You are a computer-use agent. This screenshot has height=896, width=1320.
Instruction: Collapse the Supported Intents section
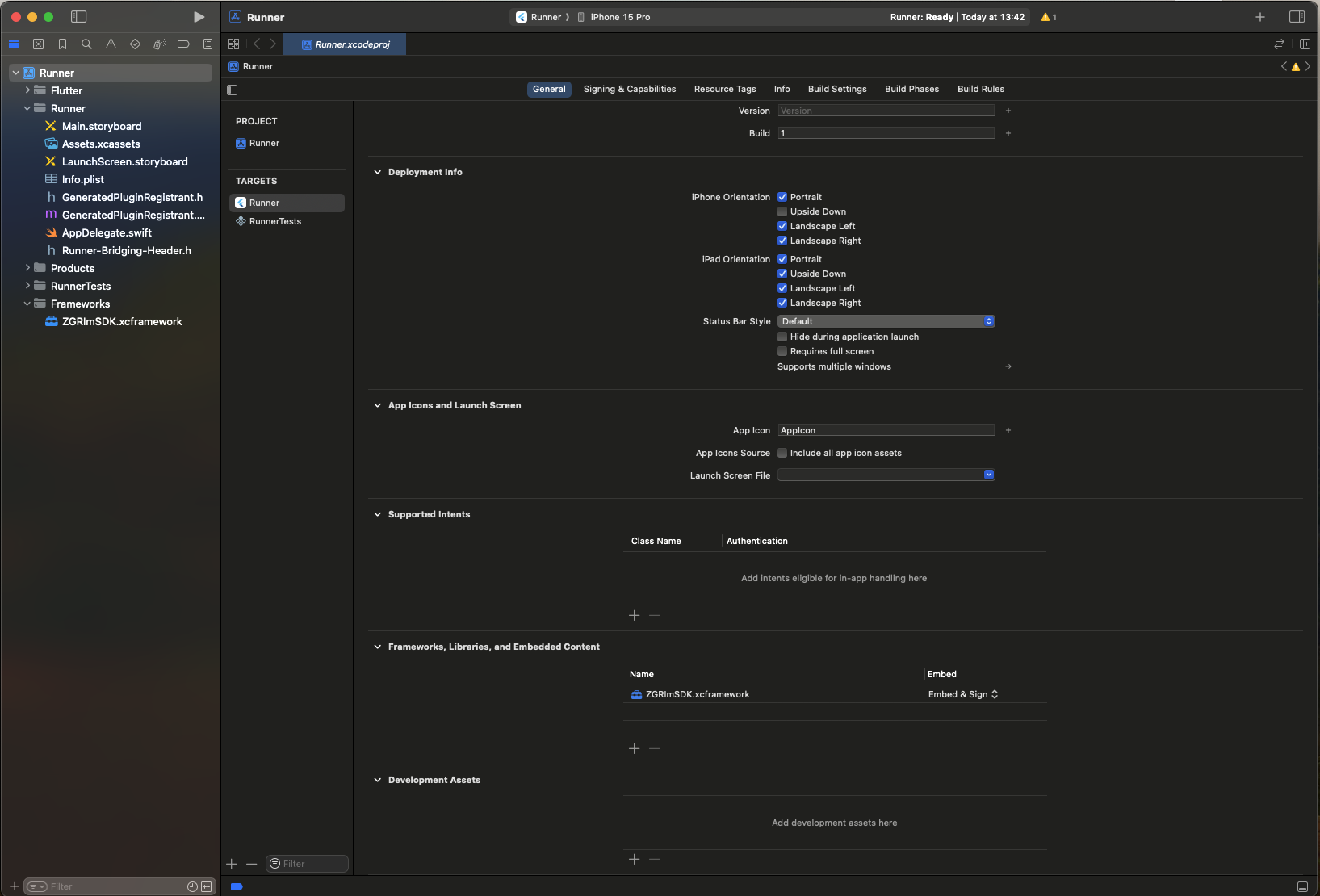click(x=377, y=514)
